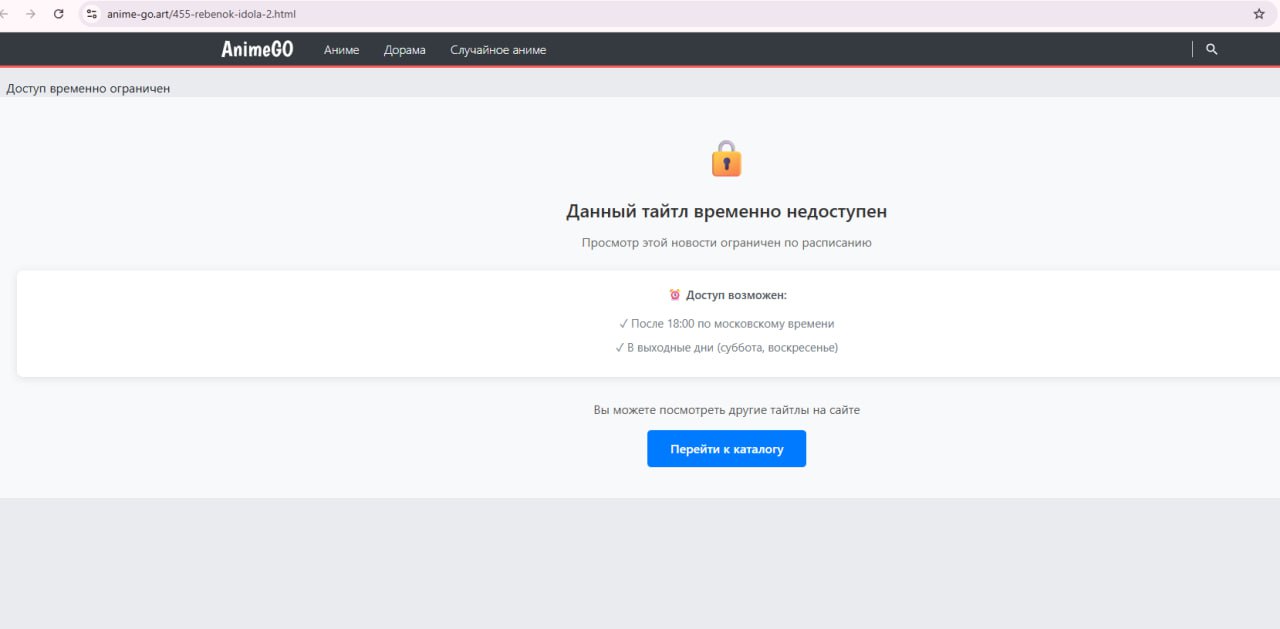The height and width of the screenshot is (629, 1280).
Task: Open the site search magnifier icon
Action: (x=1212, y=49)
